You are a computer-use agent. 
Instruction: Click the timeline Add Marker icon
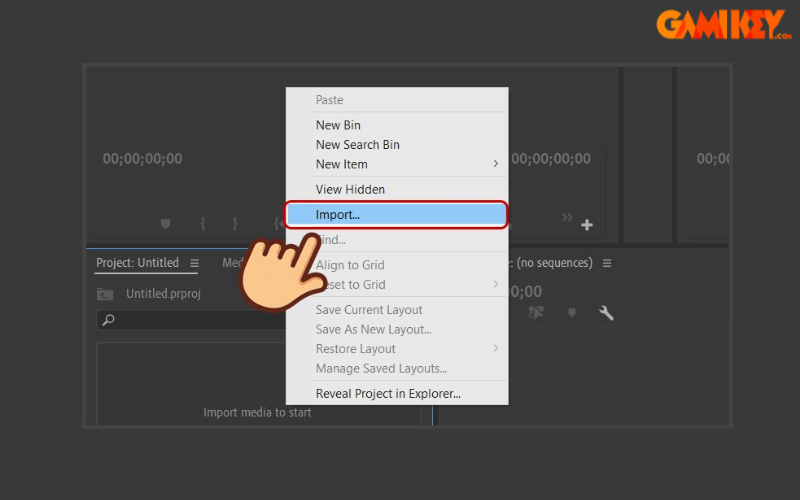572,312
